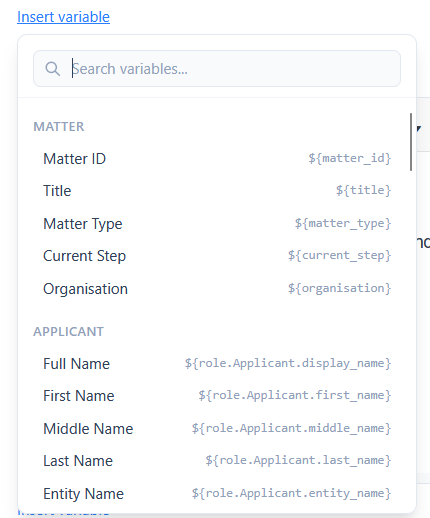Screen dimensions: 430x518
Task: Click the Insert variable link at top
Action: click(63, 17)
